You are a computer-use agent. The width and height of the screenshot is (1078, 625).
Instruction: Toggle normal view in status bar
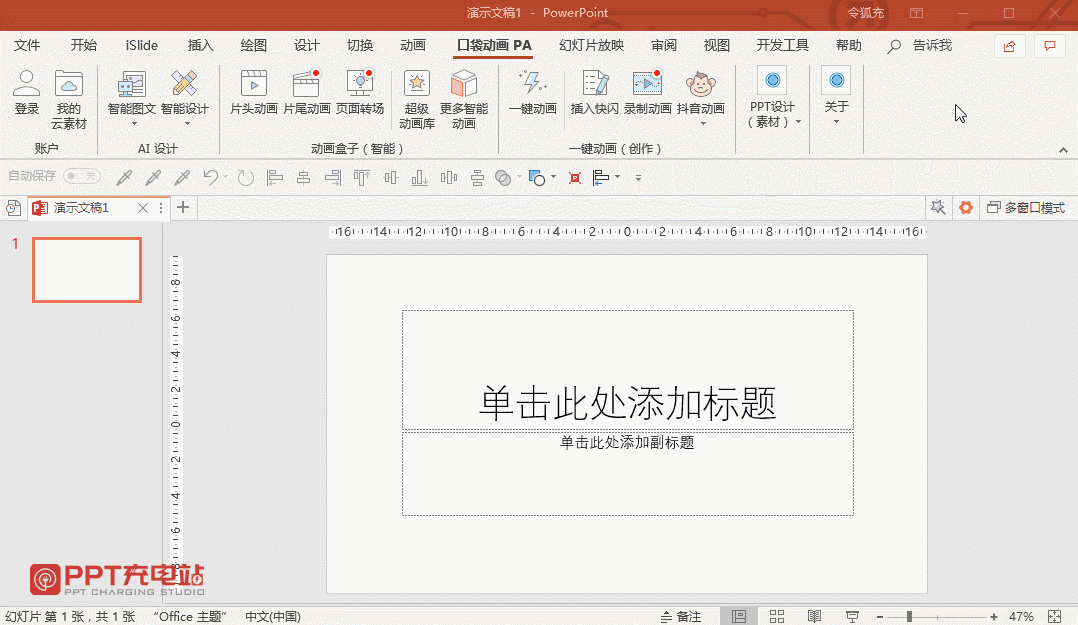coord(739,616)
